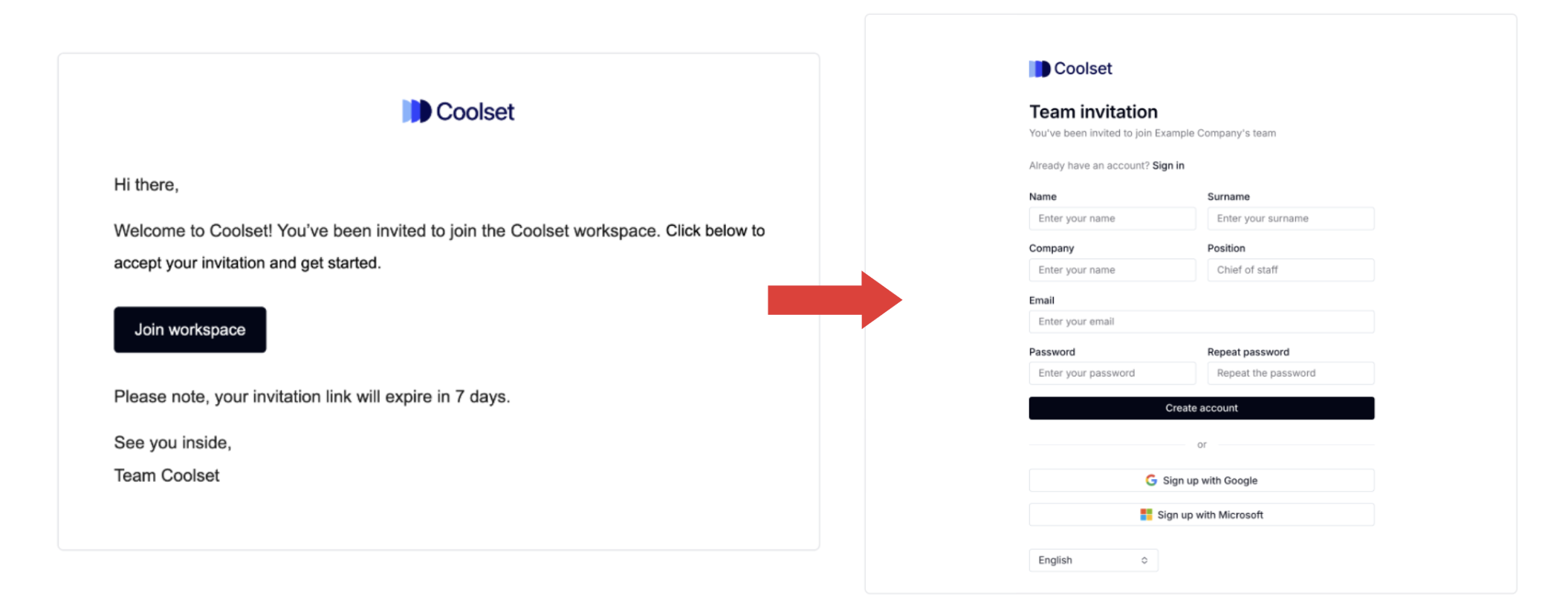This screenshot has height=609, width=1568.
Task: Click the Google logo icon
Action: pyautogui.click(x=1150, y=481)
